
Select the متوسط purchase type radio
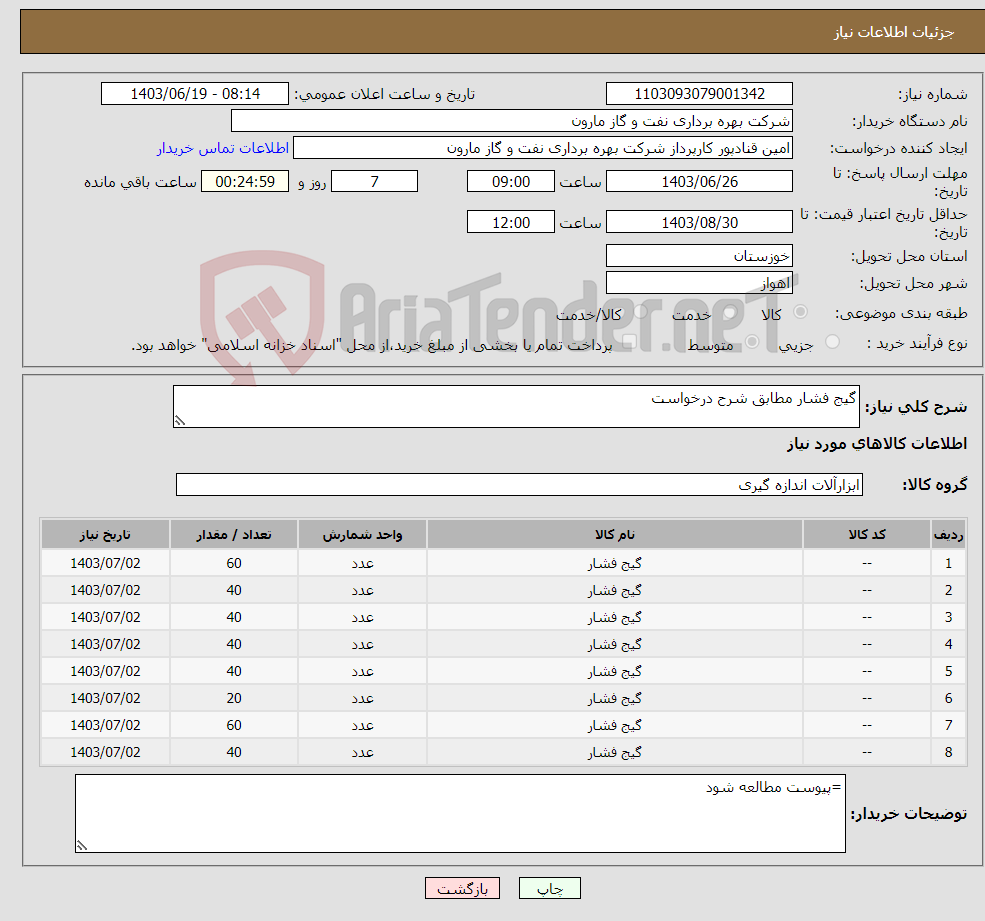coord(752,342)
